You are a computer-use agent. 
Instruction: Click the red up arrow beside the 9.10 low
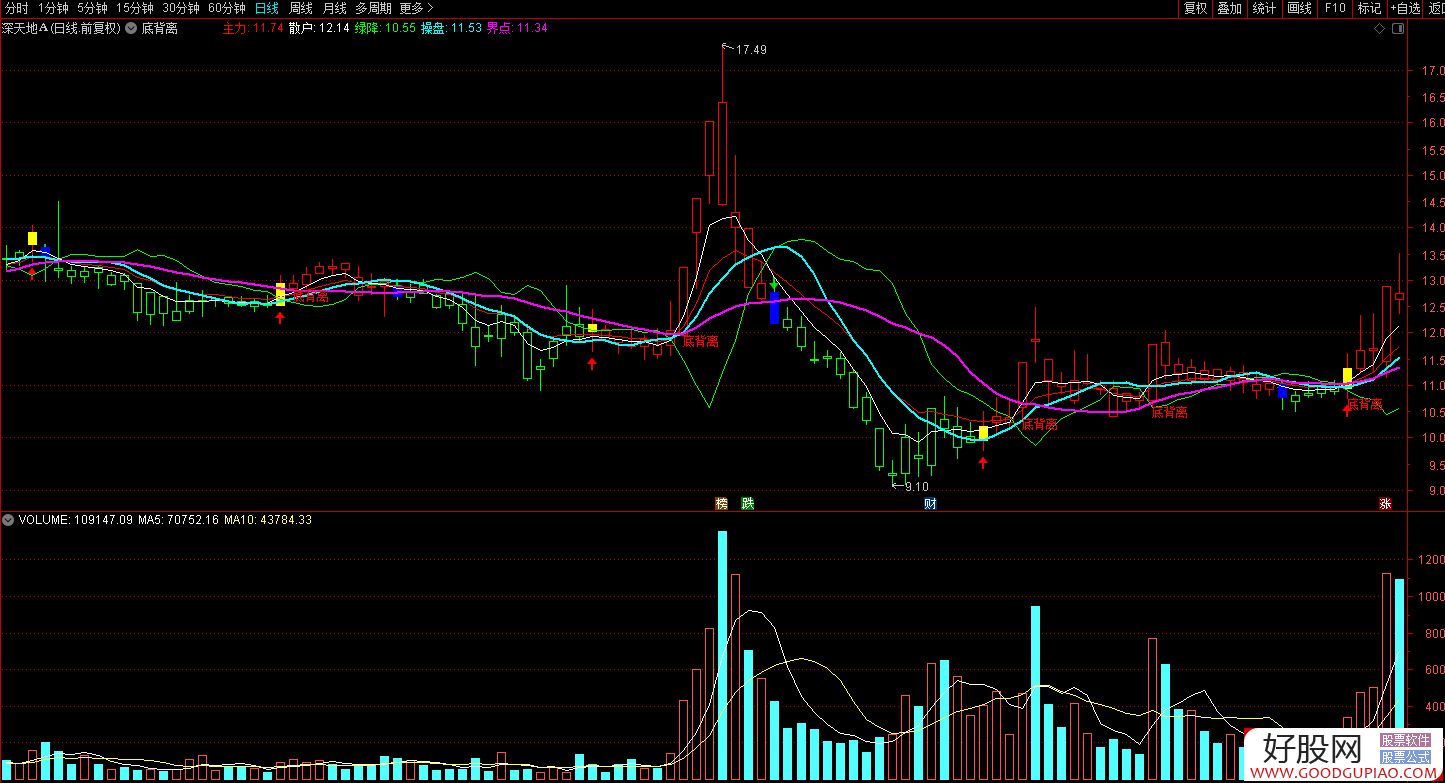[983, 463]
